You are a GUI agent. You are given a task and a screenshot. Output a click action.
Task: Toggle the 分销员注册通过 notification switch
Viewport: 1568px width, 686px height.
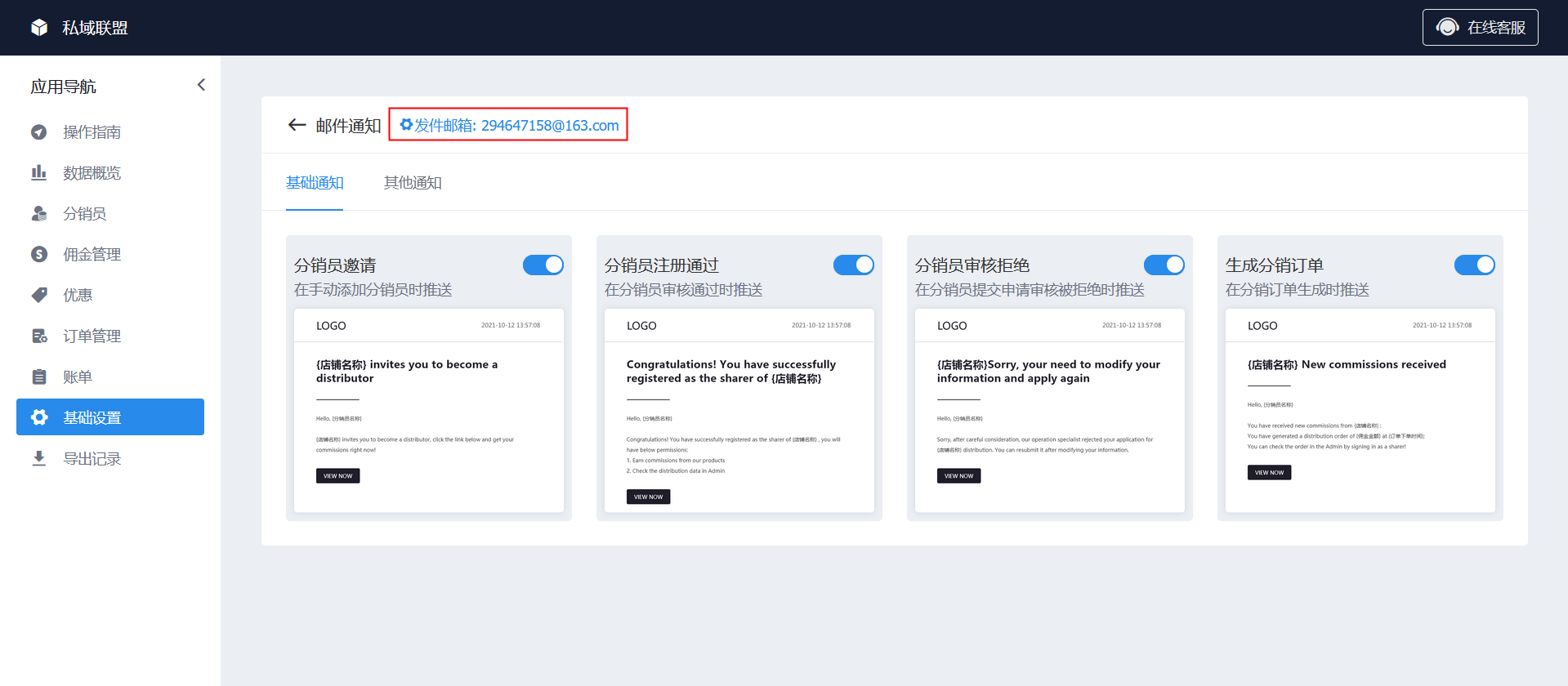tap(854, 265)
